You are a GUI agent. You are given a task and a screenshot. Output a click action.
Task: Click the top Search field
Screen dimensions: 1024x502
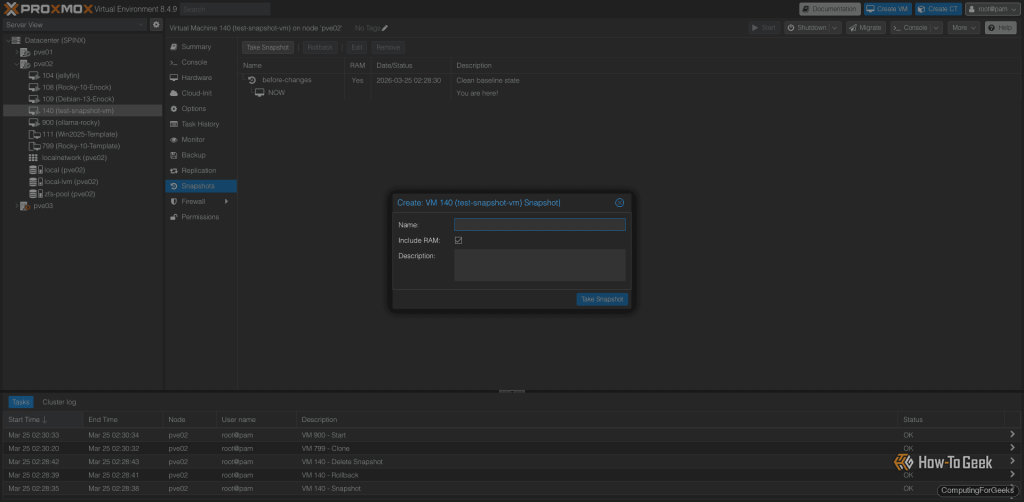click(x=225, y=9)
